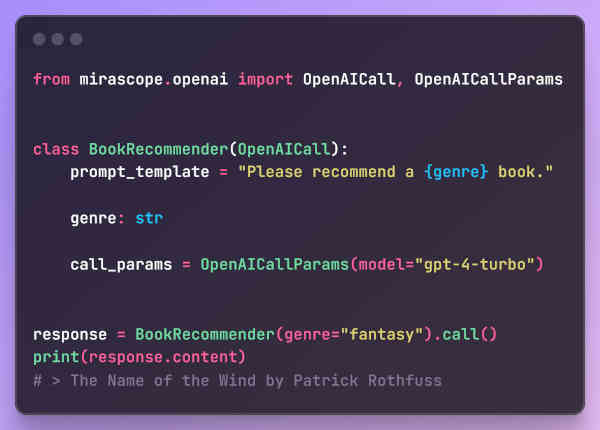Click 'OpenAICallParams' in call_params assignment

pyautogui.click(x=274, y=264)
